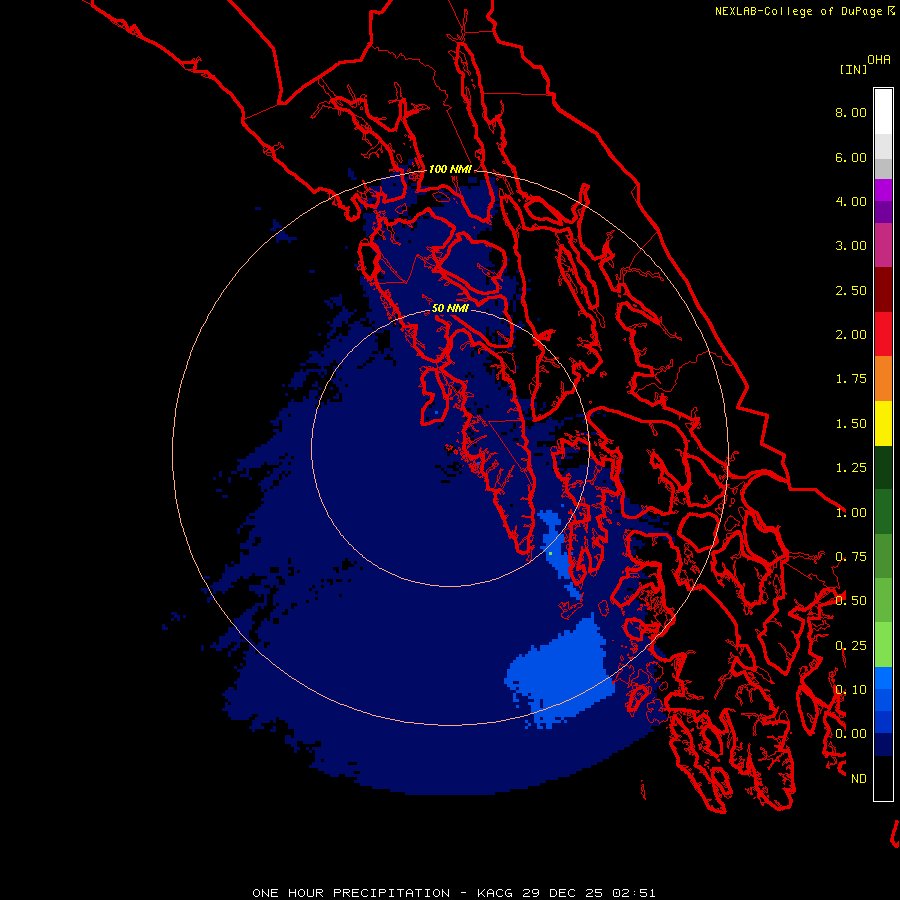Click the 1.25 legend value
900x900 pixels.
[851, 468]
